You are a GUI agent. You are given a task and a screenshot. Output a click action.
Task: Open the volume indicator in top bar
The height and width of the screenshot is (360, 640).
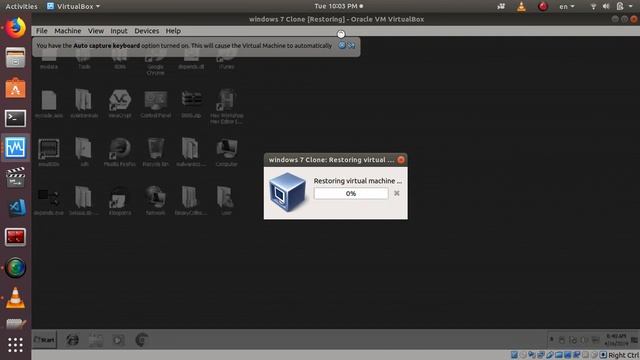pos(606,6)
